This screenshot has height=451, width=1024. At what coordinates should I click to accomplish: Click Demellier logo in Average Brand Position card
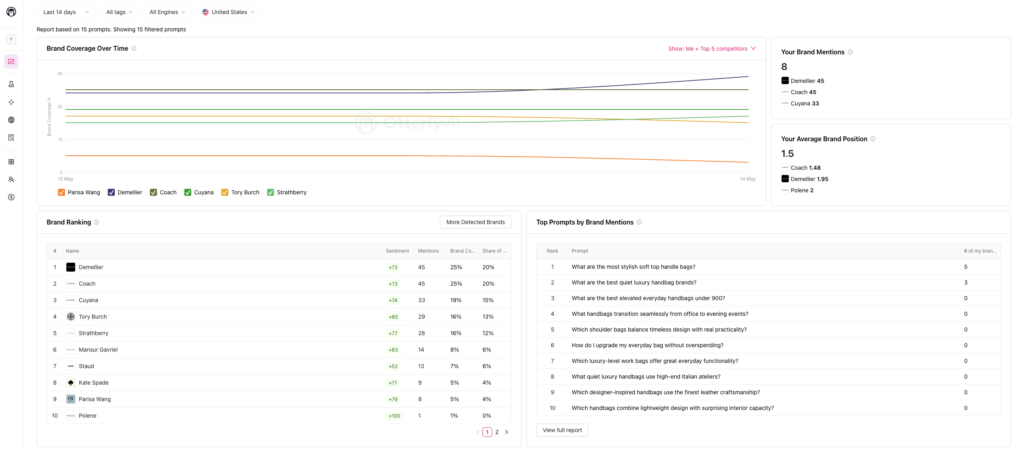point(785,179)
